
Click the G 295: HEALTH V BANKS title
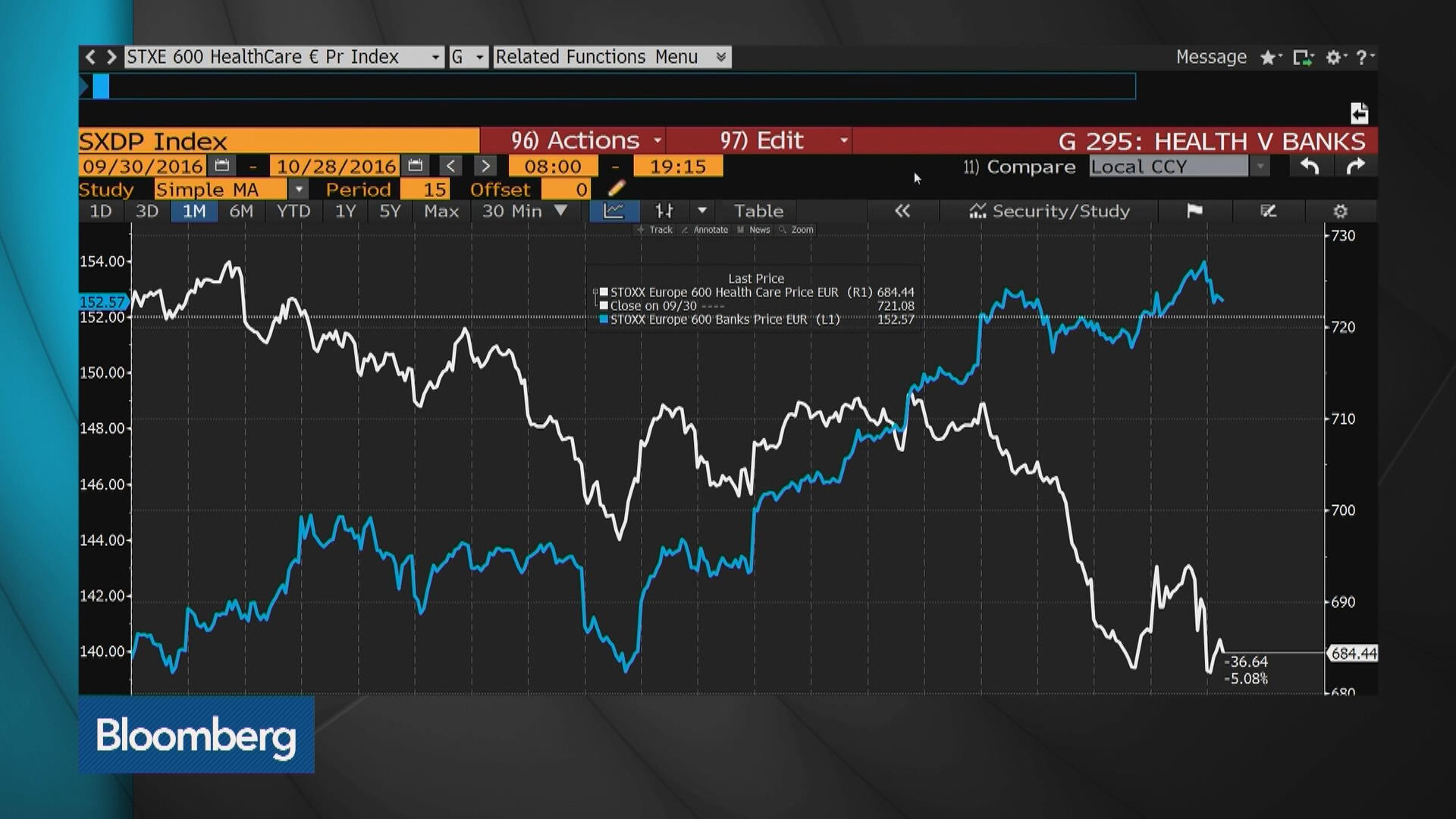[x=1211, y=141]
